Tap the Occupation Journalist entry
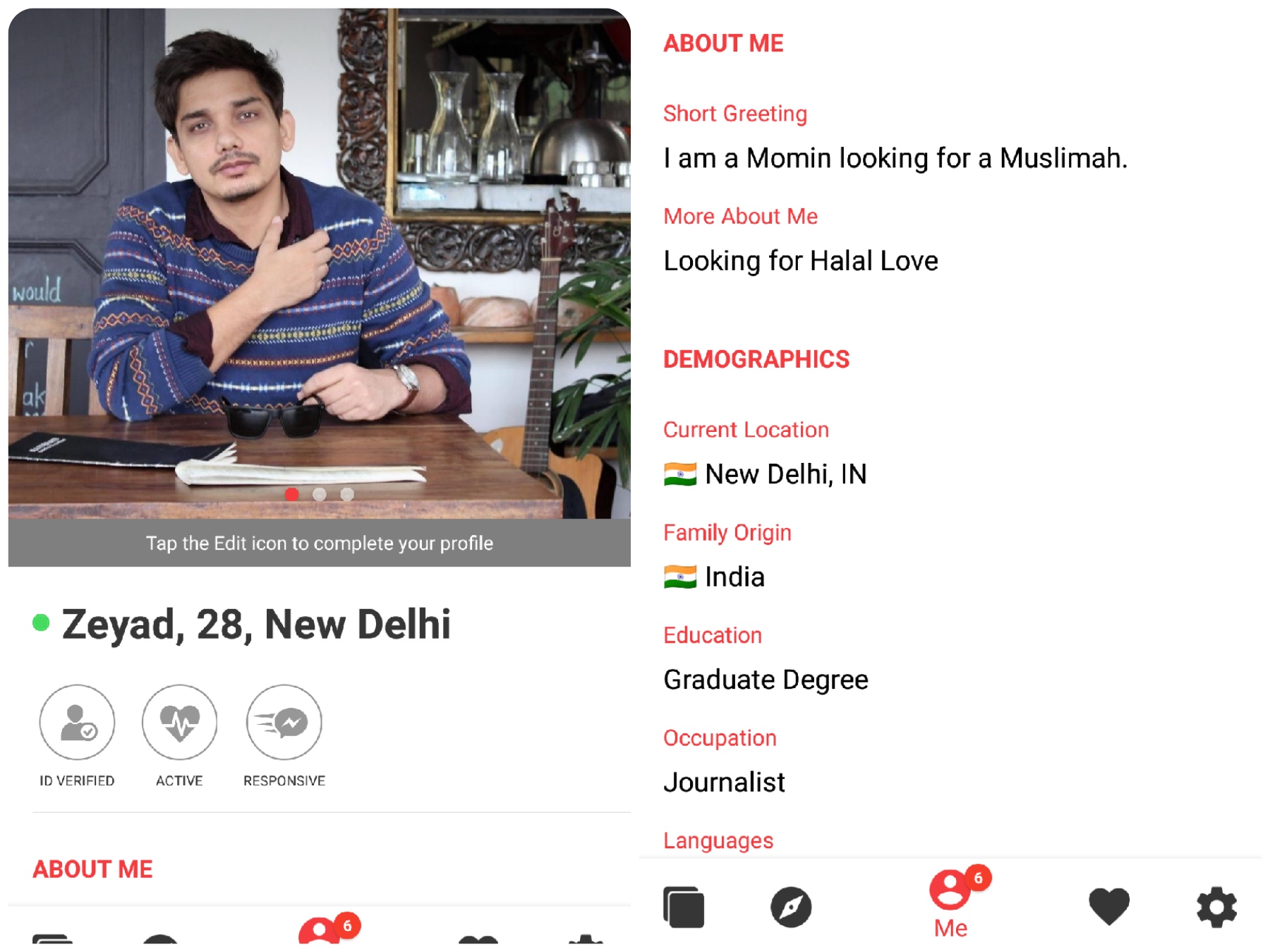The width and height of the screenshot is (1270, 952). 725,782
